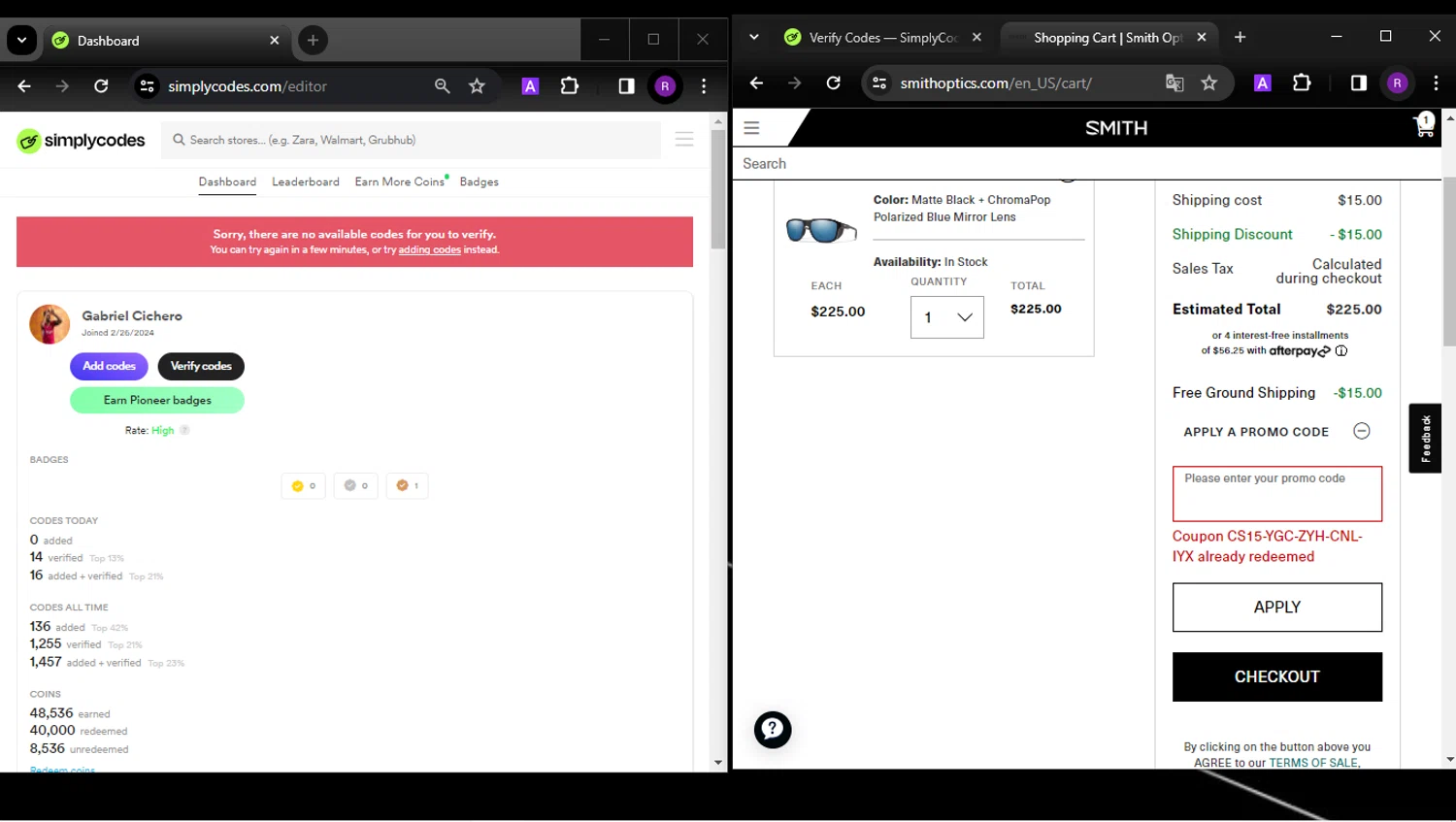The image size is (1456, 822).
Task: Open the profile R avatar in the Smith window
Action: (1397, 83)
